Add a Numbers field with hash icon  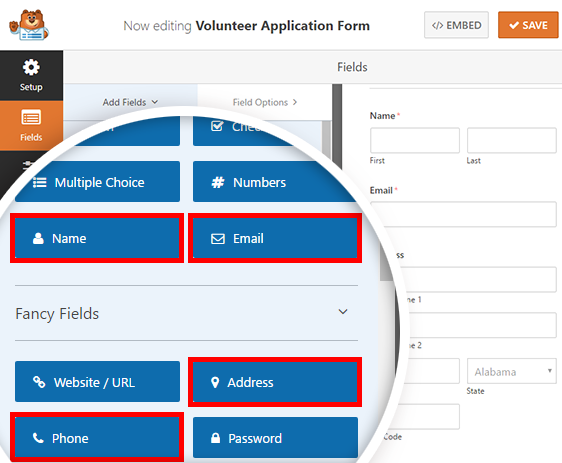click(x=275, y=182)
